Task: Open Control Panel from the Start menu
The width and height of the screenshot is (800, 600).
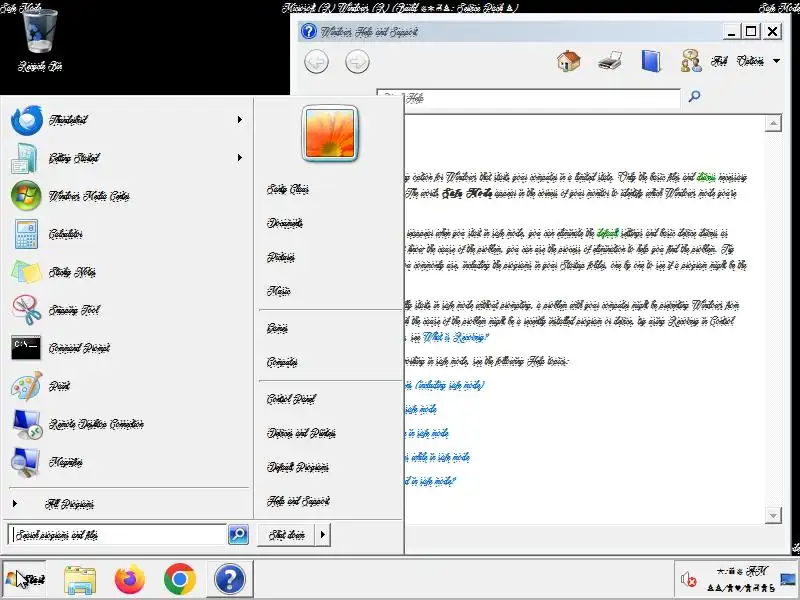Action: pyautogui.click(x=291, y=399)
